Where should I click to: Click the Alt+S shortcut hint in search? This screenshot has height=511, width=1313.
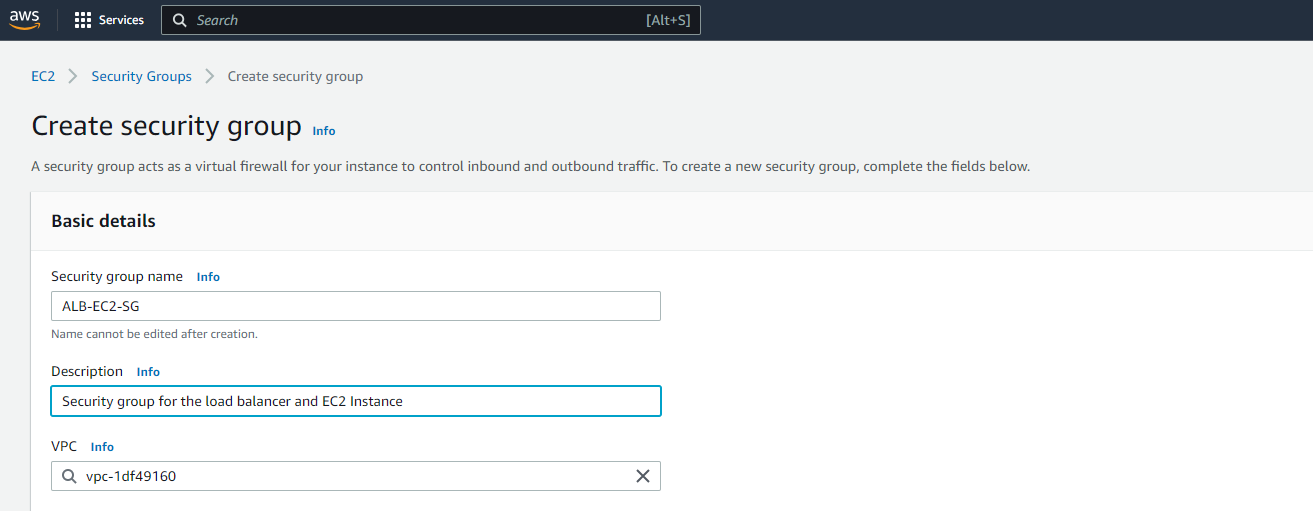[668, 20]
